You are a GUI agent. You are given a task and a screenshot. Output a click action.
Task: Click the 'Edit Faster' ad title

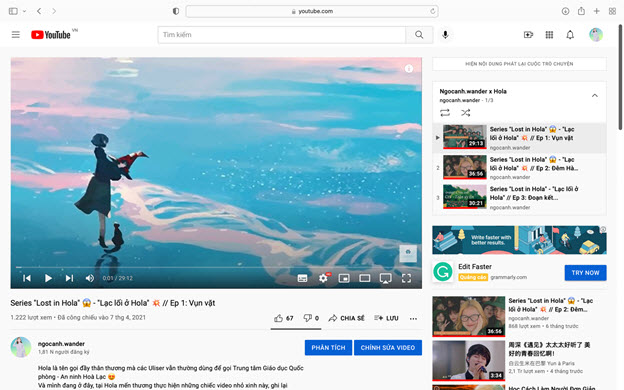475,267
